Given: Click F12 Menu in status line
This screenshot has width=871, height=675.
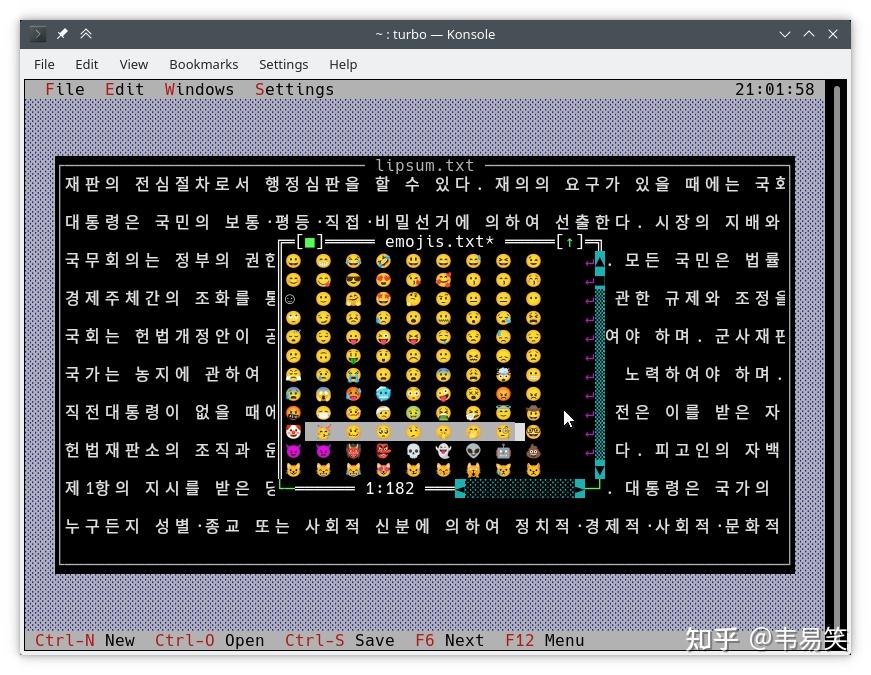Looking at the screenshot, I should tap(544, 641).
